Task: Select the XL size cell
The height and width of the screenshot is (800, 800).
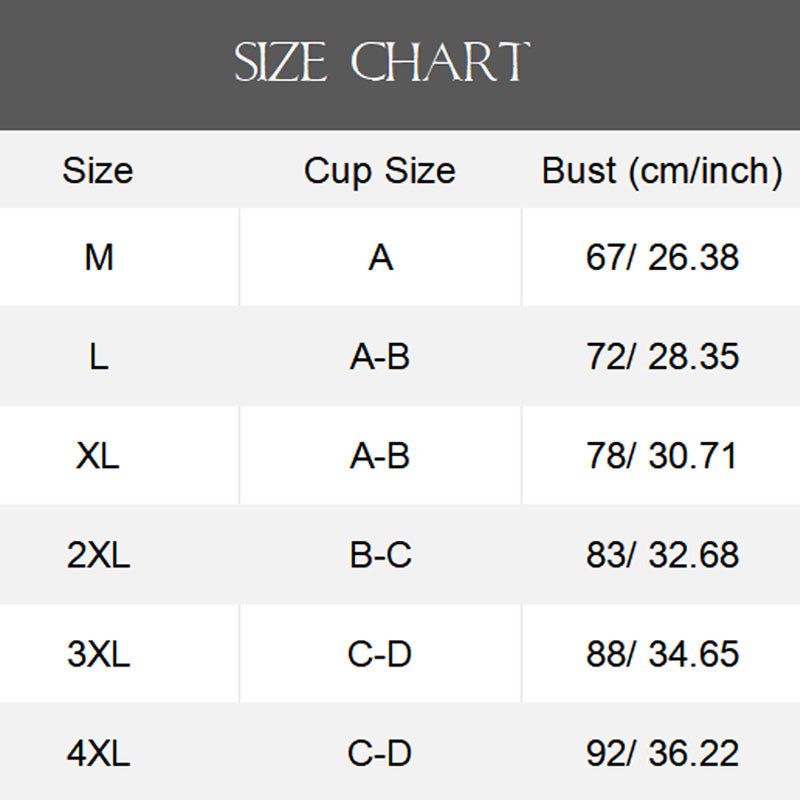Action: pos(99,456)
